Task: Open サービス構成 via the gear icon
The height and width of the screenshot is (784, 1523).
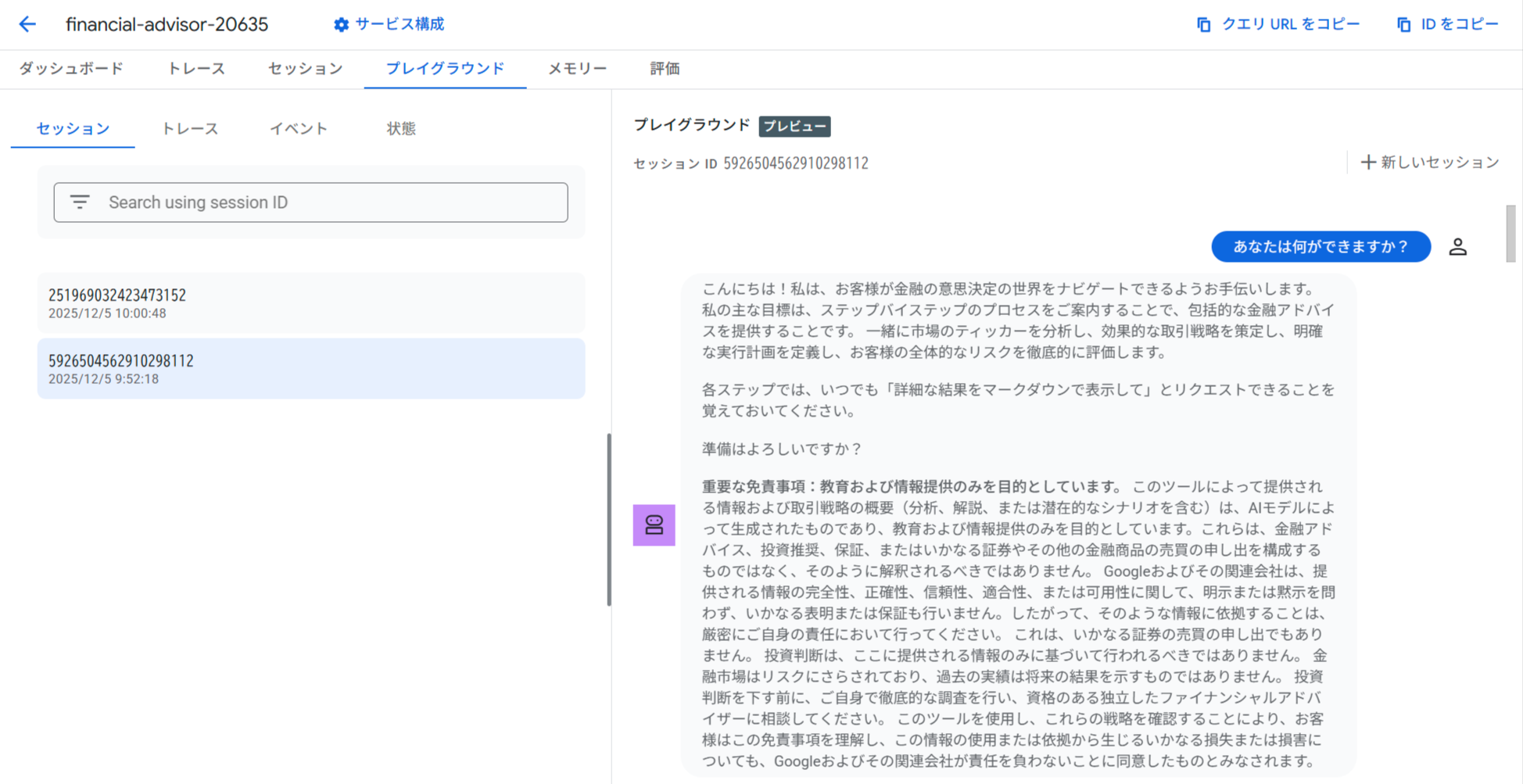Action: (341, 24)
